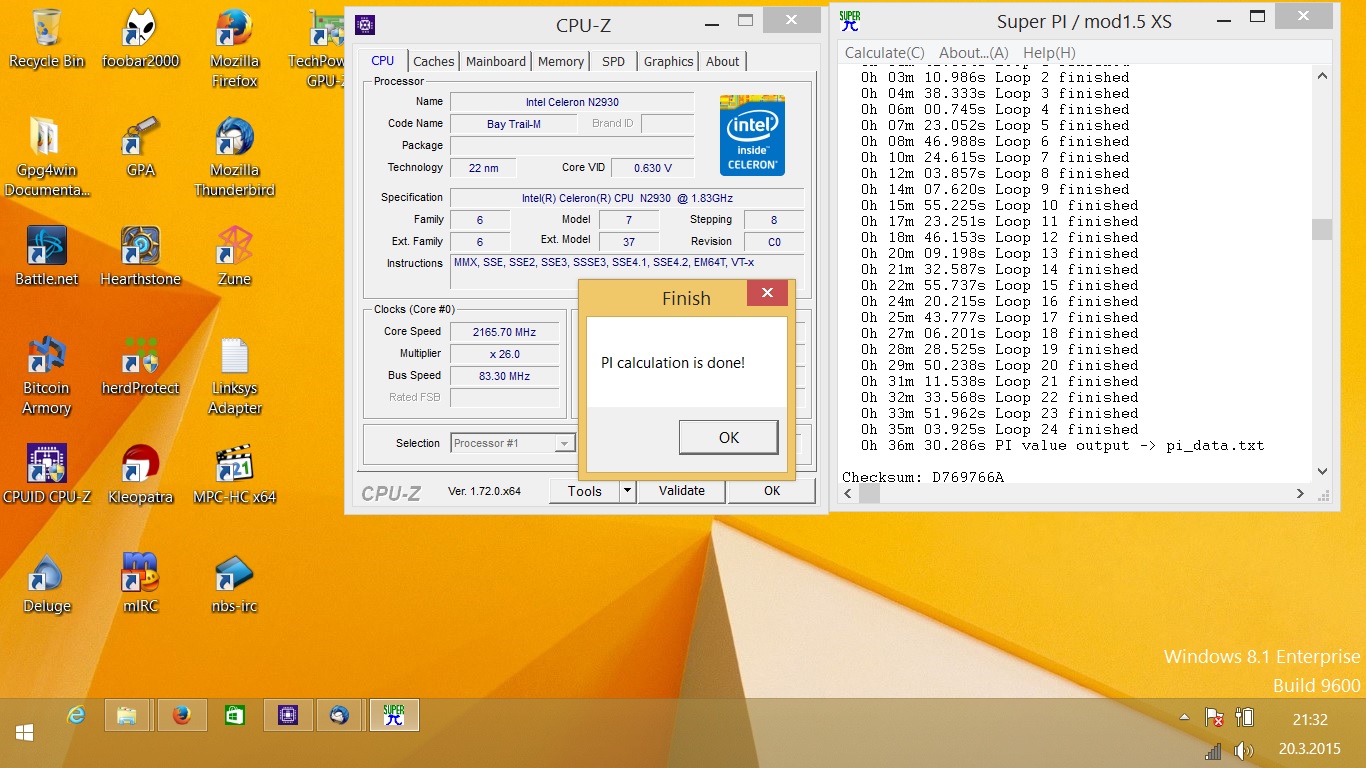This screenshot has height=768, width=1366.
Task: Open the Mozilla Thunderbird desktop icon
Action: pos(234,158)
